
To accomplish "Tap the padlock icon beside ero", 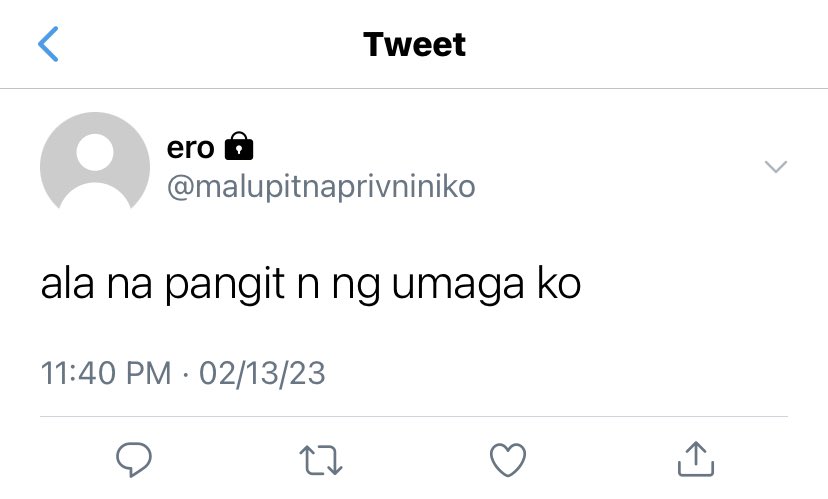I will click(239, 146).
